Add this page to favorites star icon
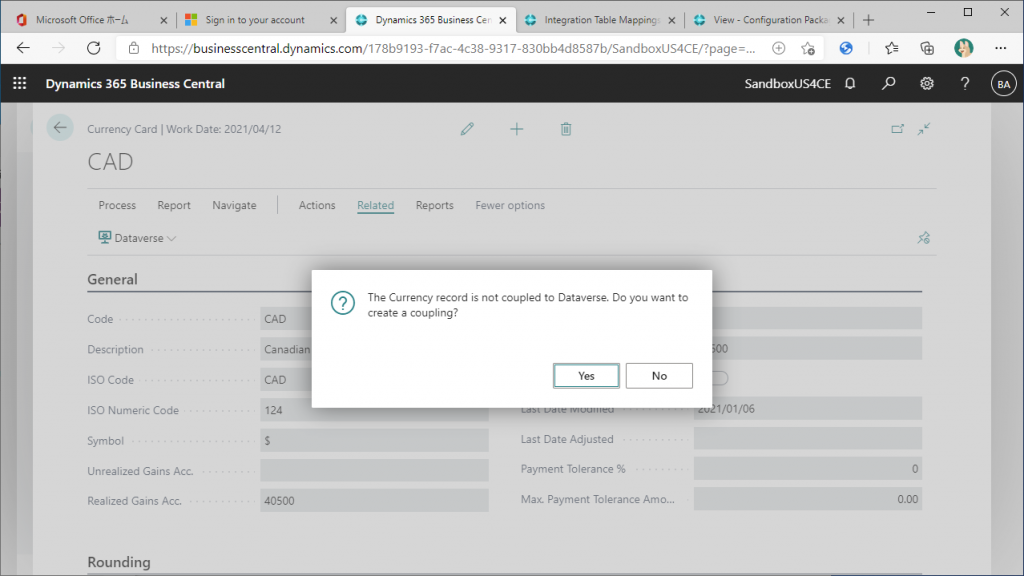Image resolution: width=1024 pixels, height=576 pixels. 808,48
